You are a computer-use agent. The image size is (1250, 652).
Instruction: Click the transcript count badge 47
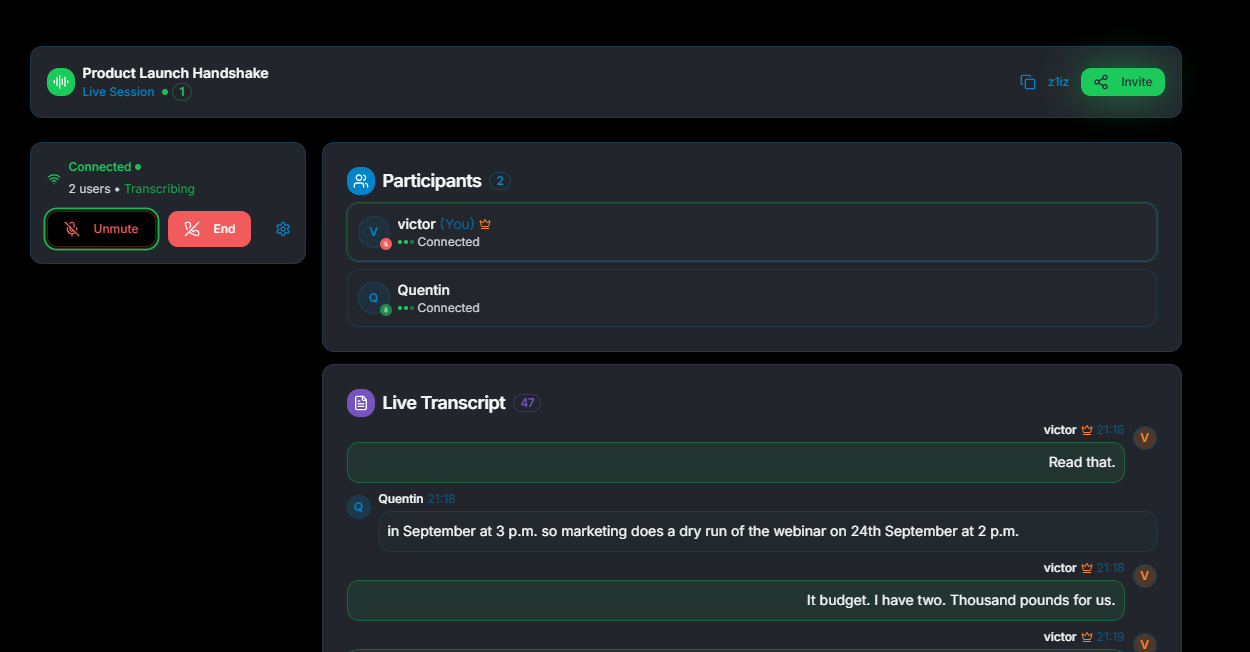pos(527,403)
